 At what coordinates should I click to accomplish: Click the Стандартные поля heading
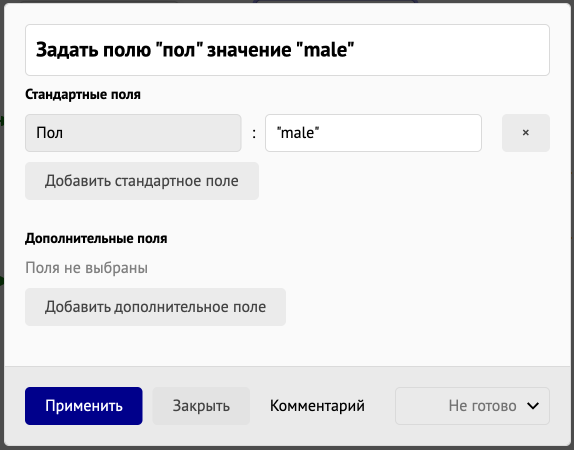[x=83, y=94]
